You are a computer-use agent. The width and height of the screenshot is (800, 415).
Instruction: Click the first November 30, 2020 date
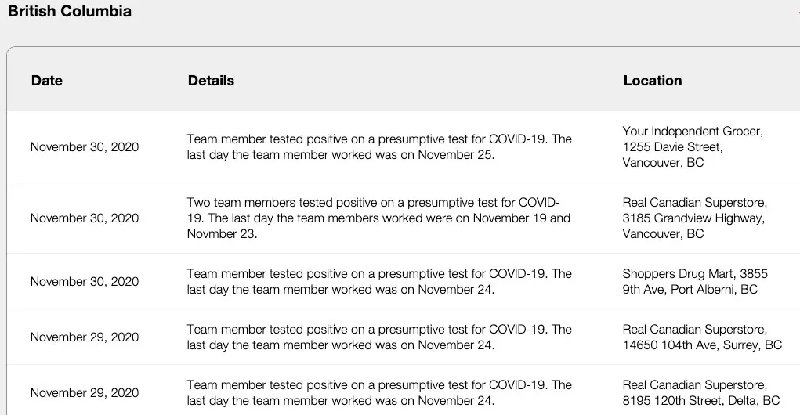click(x=85, y=147)
